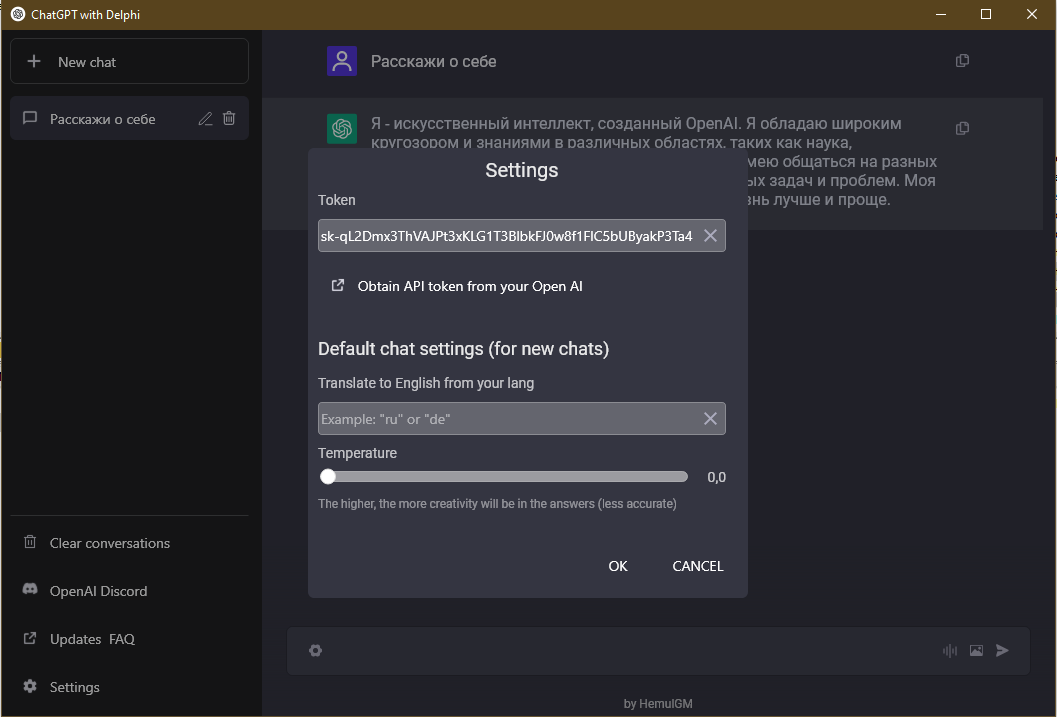Click the app icon in title bar
1057x717 pixels.
(18, 14)
